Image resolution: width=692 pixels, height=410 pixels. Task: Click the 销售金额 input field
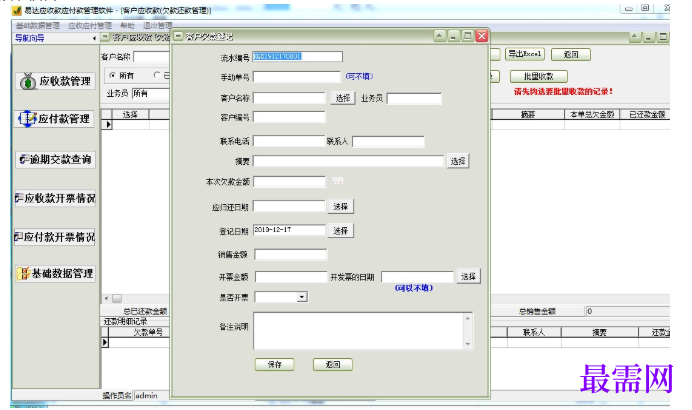[290, 254]
